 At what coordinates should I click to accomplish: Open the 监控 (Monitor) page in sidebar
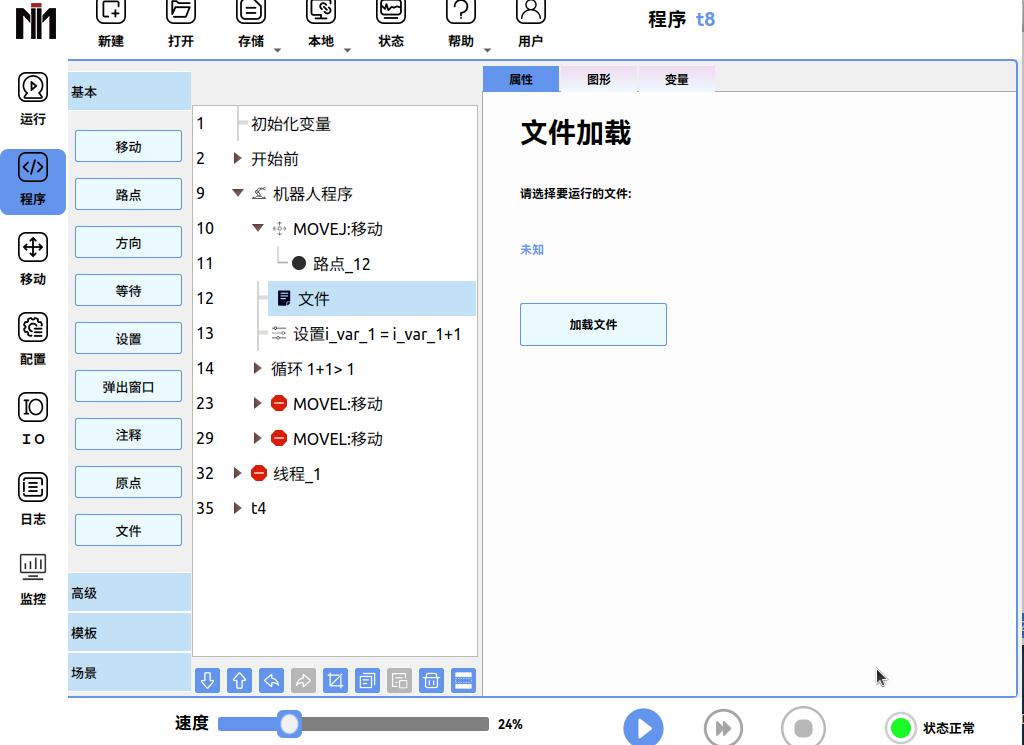pyautogui.click(x=33, y=579)
